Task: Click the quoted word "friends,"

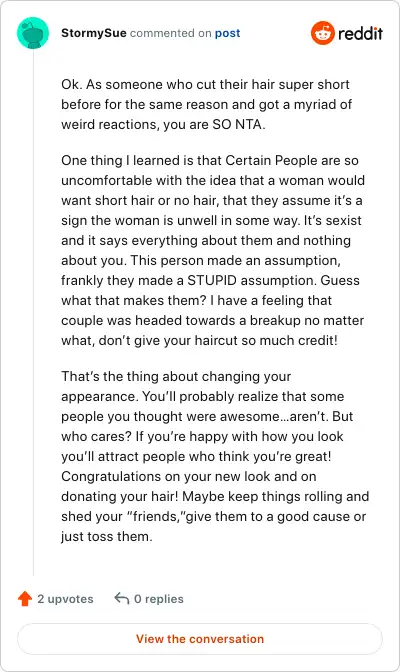Action: coord(156,516)
